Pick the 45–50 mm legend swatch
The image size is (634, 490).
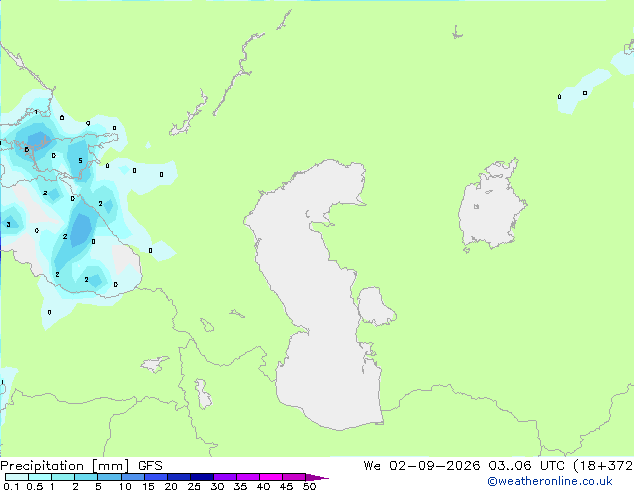tap(294, 477)
